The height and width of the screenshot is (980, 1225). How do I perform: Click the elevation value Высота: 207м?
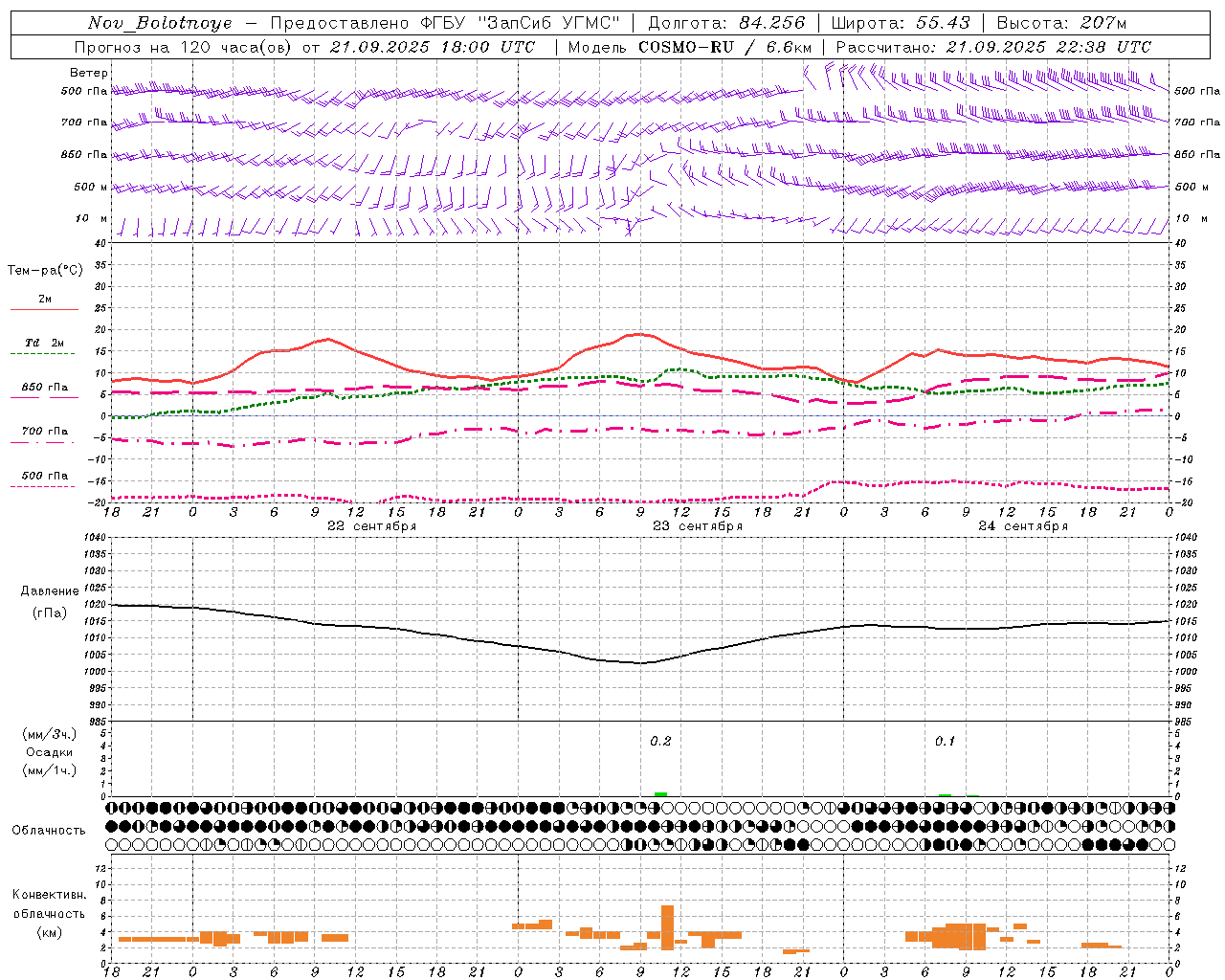point(1061,23)
